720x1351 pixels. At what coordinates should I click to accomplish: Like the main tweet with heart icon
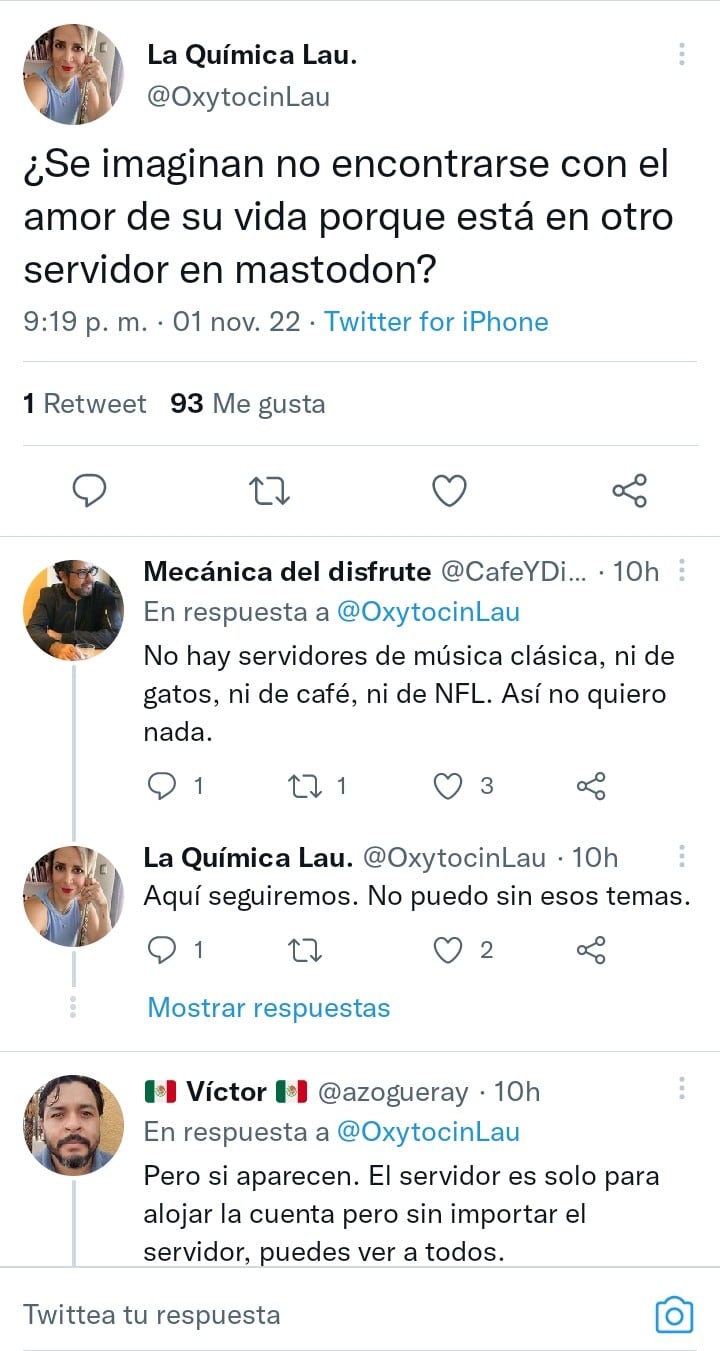(x=449, y=490)
